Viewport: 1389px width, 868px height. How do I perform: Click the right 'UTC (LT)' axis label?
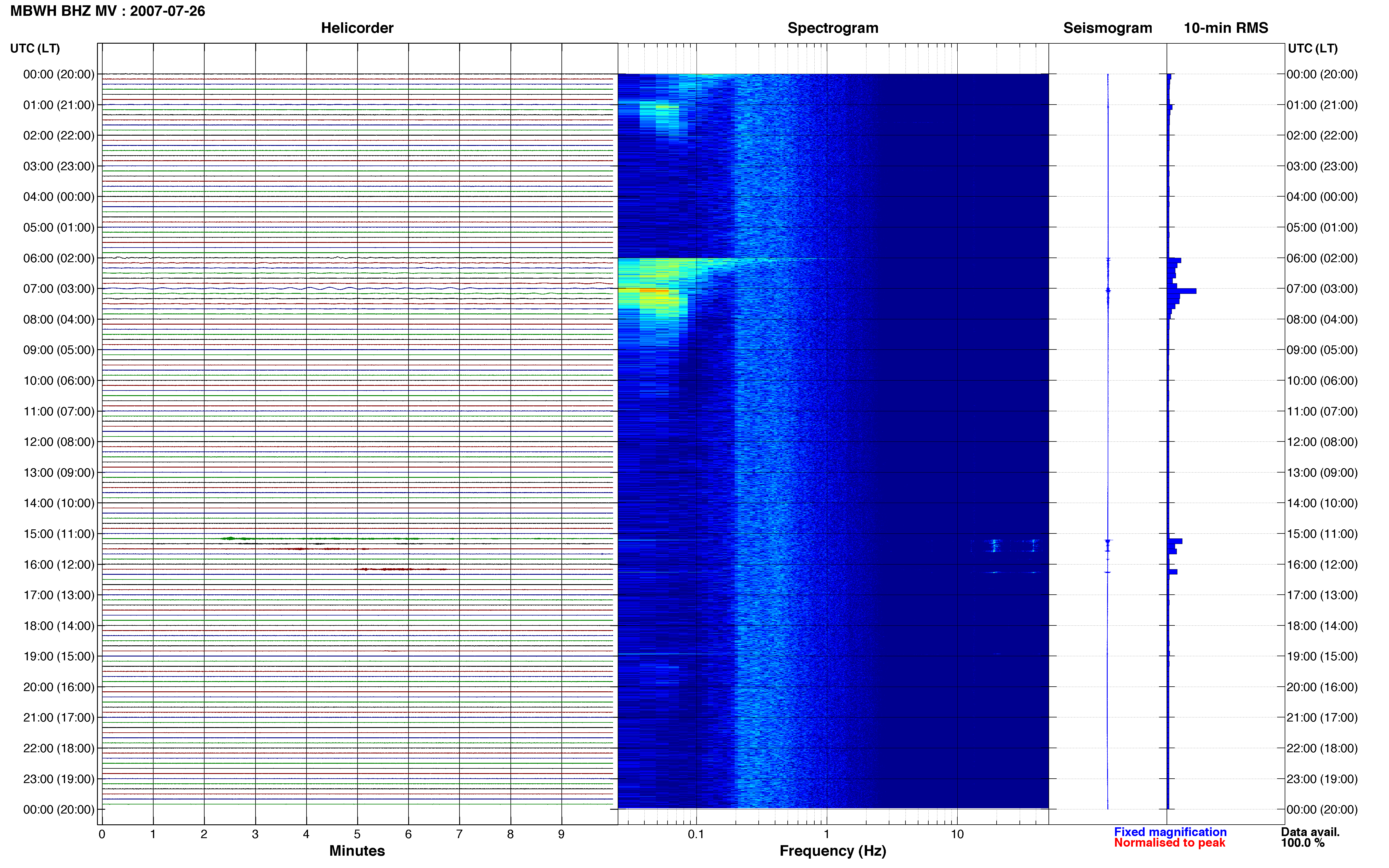point(1312,48)
